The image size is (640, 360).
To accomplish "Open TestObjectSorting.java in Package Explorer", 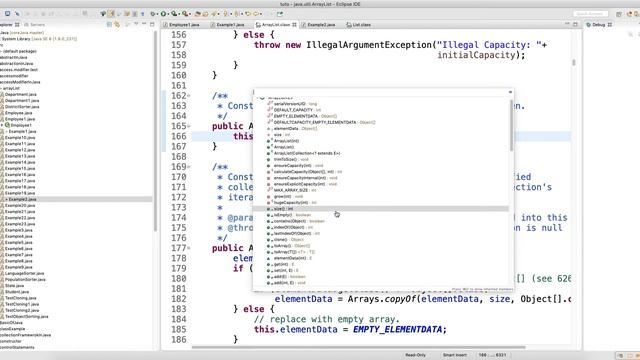I will coord(27,316).
